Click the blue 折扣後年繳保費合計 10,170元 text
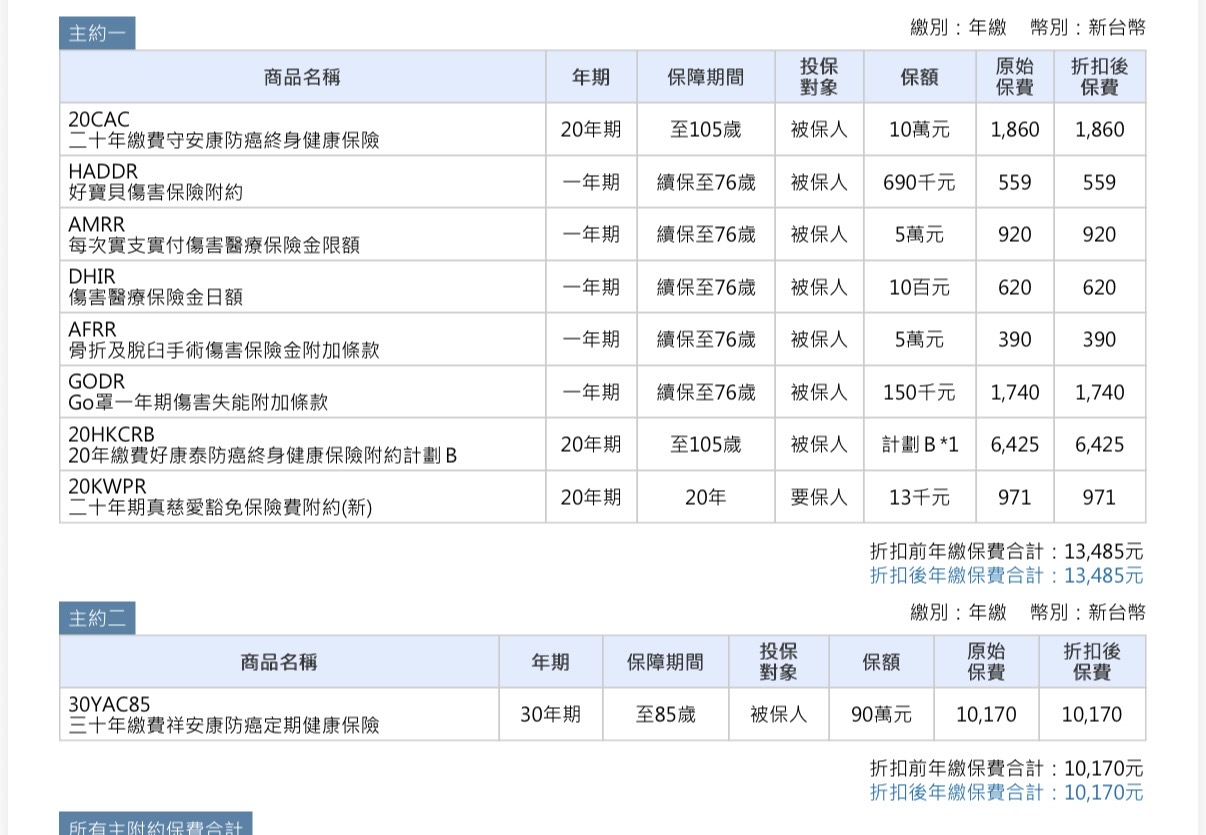Image resolution: width=1206 pixels, height=835 pixels. pyautogui.click(x=1006, y=793)
